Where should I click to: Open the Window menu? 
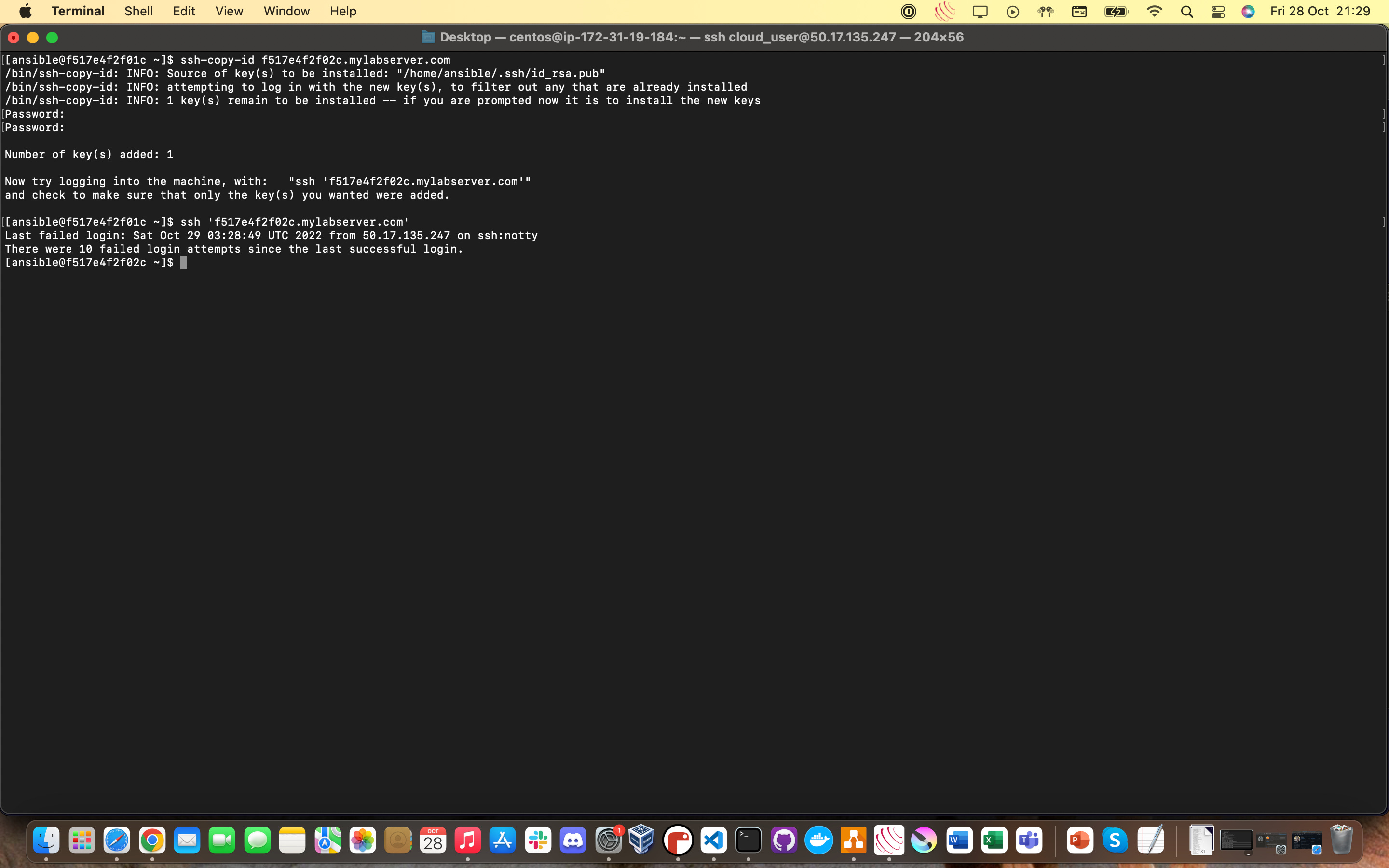point(286,11)
